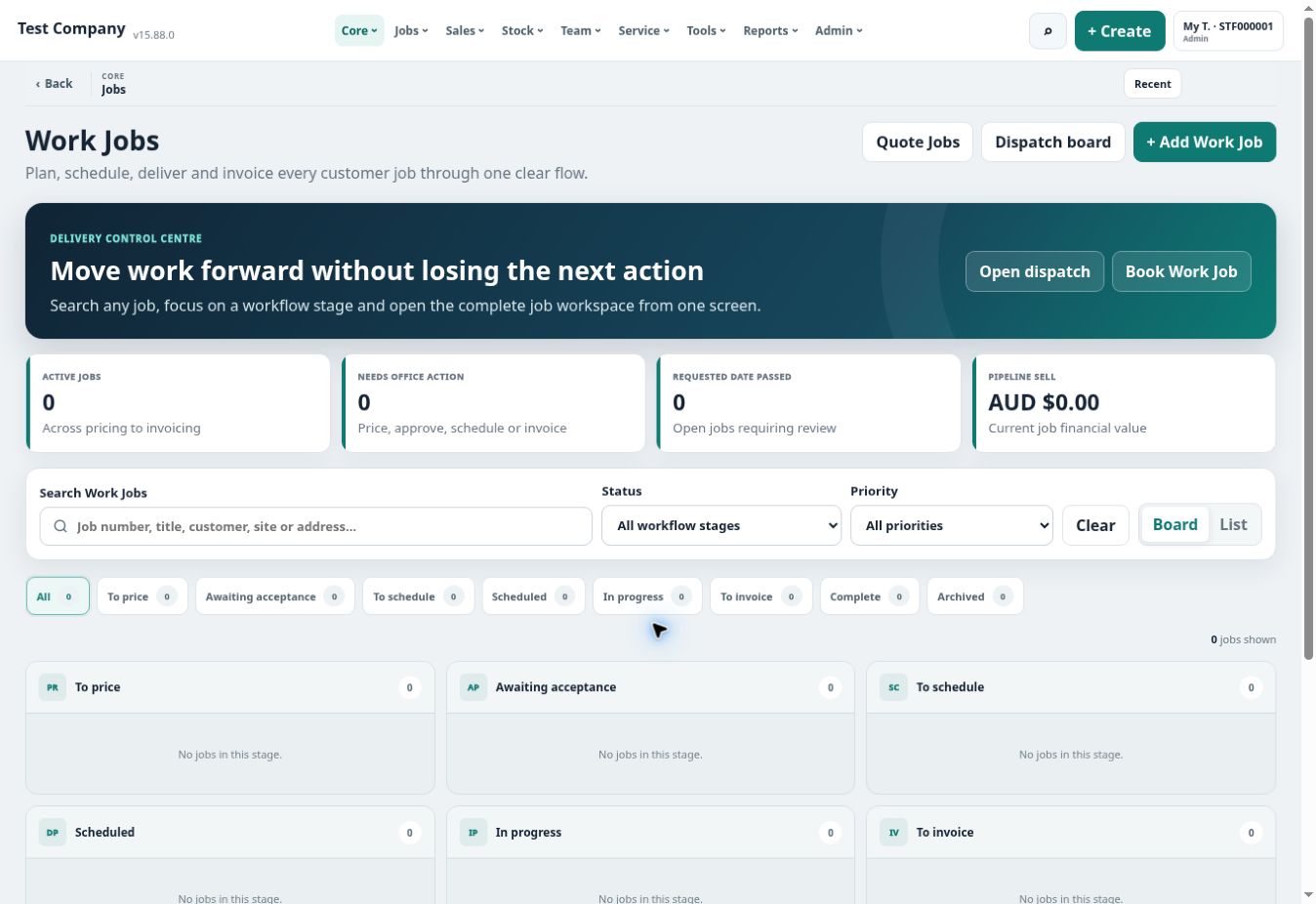Viewport: 1316px width, 904px height.
Task: Expand the Sales navigation menu
Action: (x=465, y=30)
